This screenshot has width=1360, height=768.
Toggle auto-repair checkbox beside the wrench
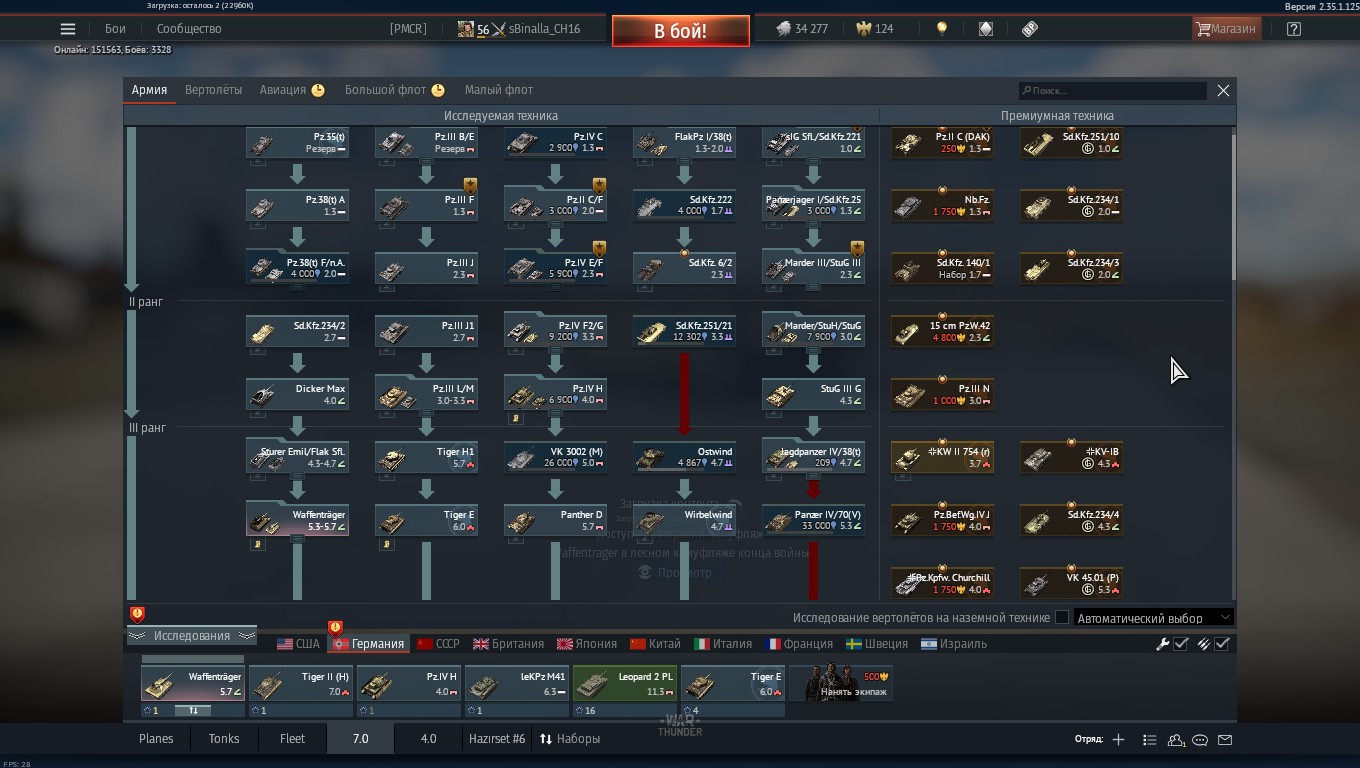click(1181, 644)
